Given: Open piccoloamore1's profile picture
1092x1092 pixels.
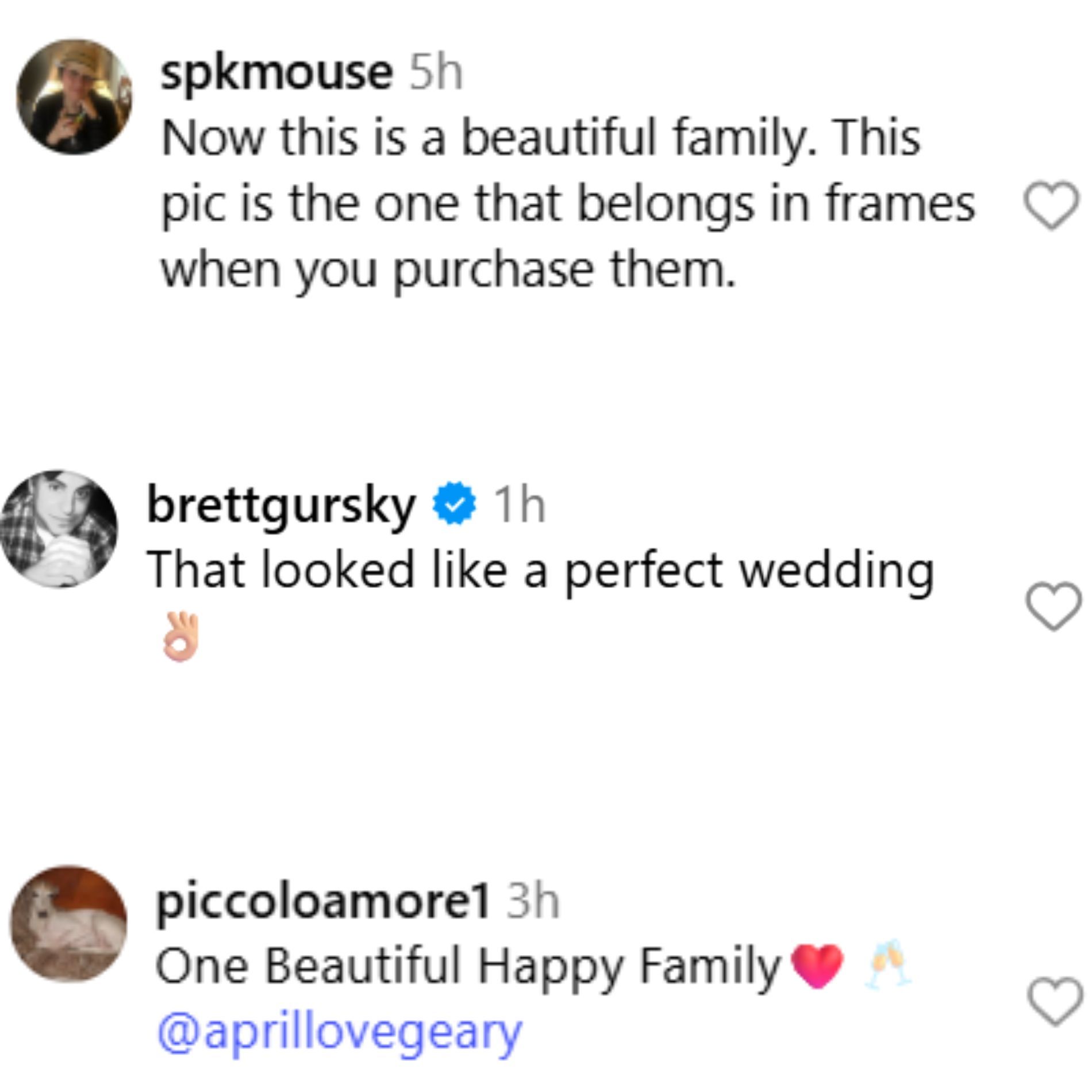Looking at the screenshot, I should [x=70, y=924].
